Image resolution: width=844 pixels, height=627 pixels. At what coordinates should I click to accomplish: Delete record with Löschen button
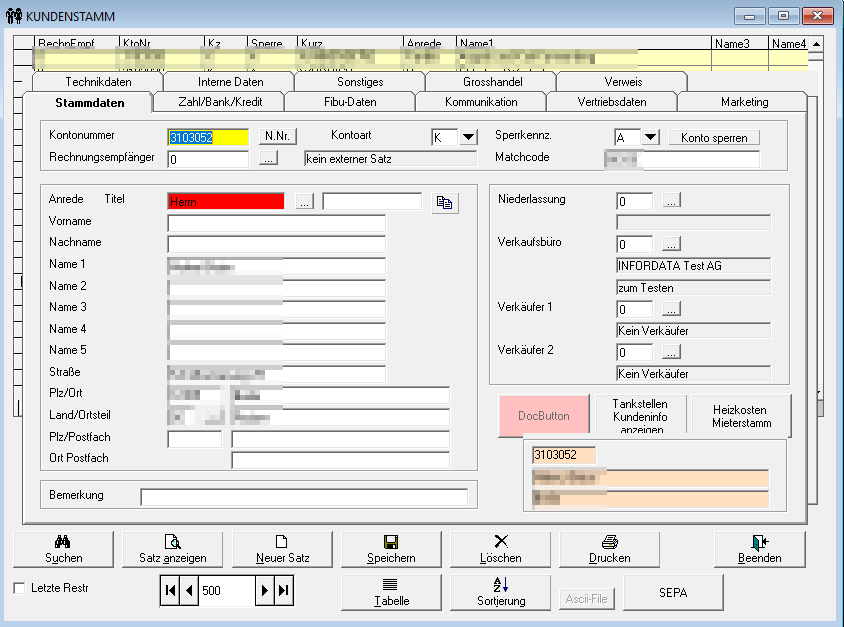click(x=500, y=549)
